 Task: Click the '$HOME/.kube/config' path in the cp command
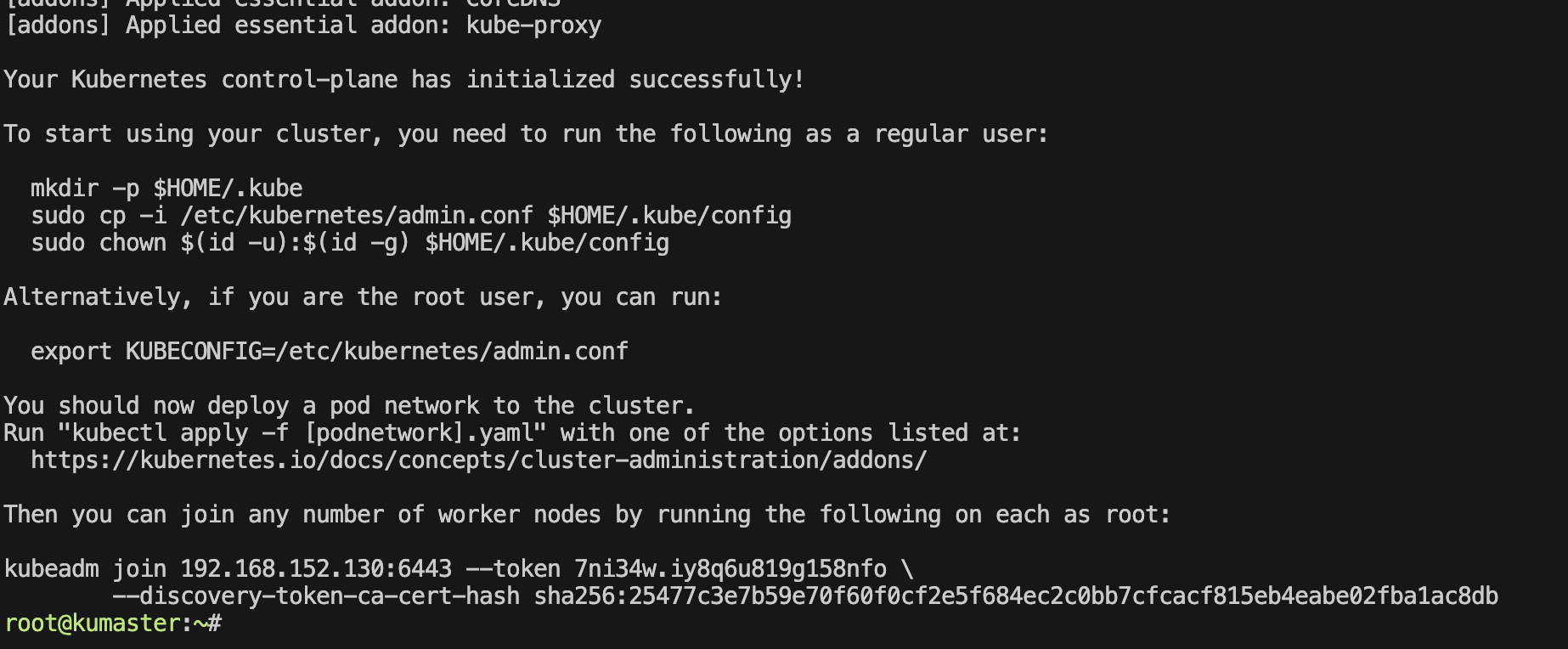point(669,216)
